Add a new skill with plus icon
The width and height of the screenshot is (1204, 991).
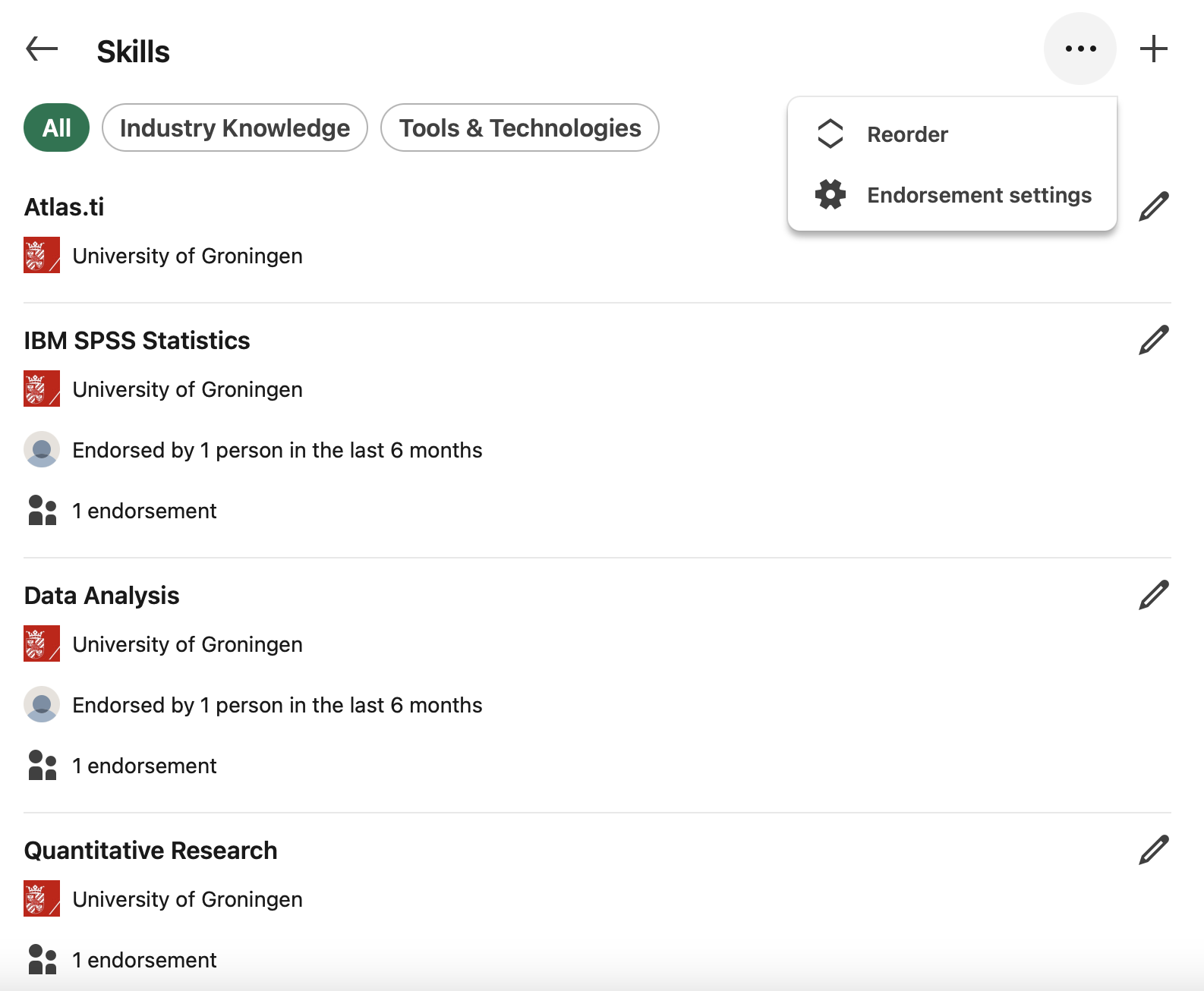point(1153,49)
